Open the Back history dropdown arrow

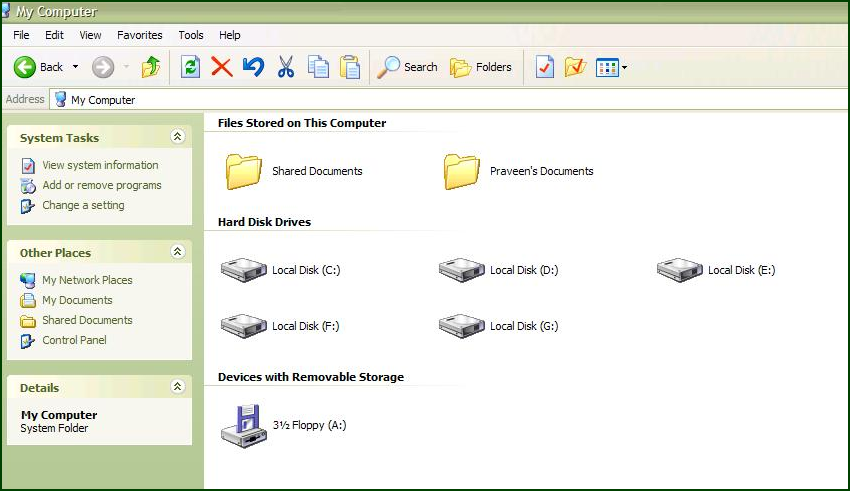click(75, 67)
